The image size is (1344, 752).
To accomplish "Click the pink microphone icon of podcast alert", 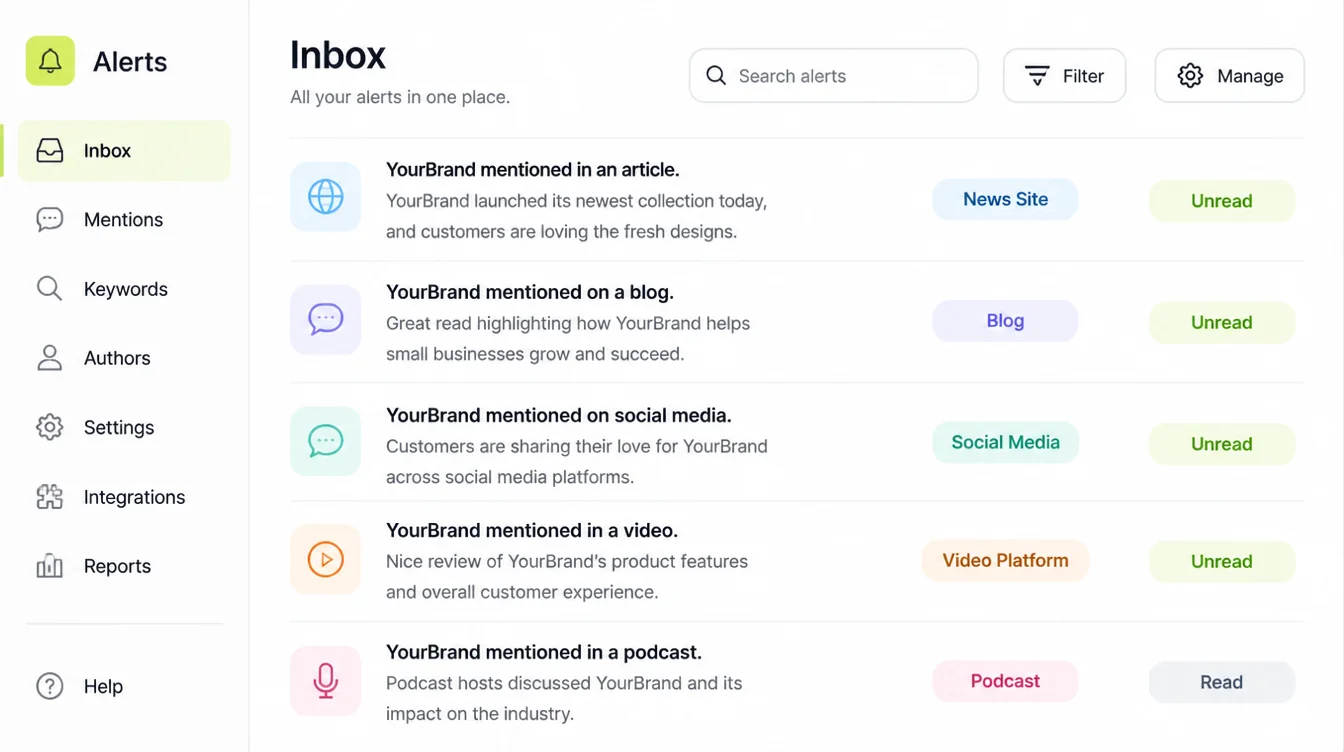I will coord(326,681).
